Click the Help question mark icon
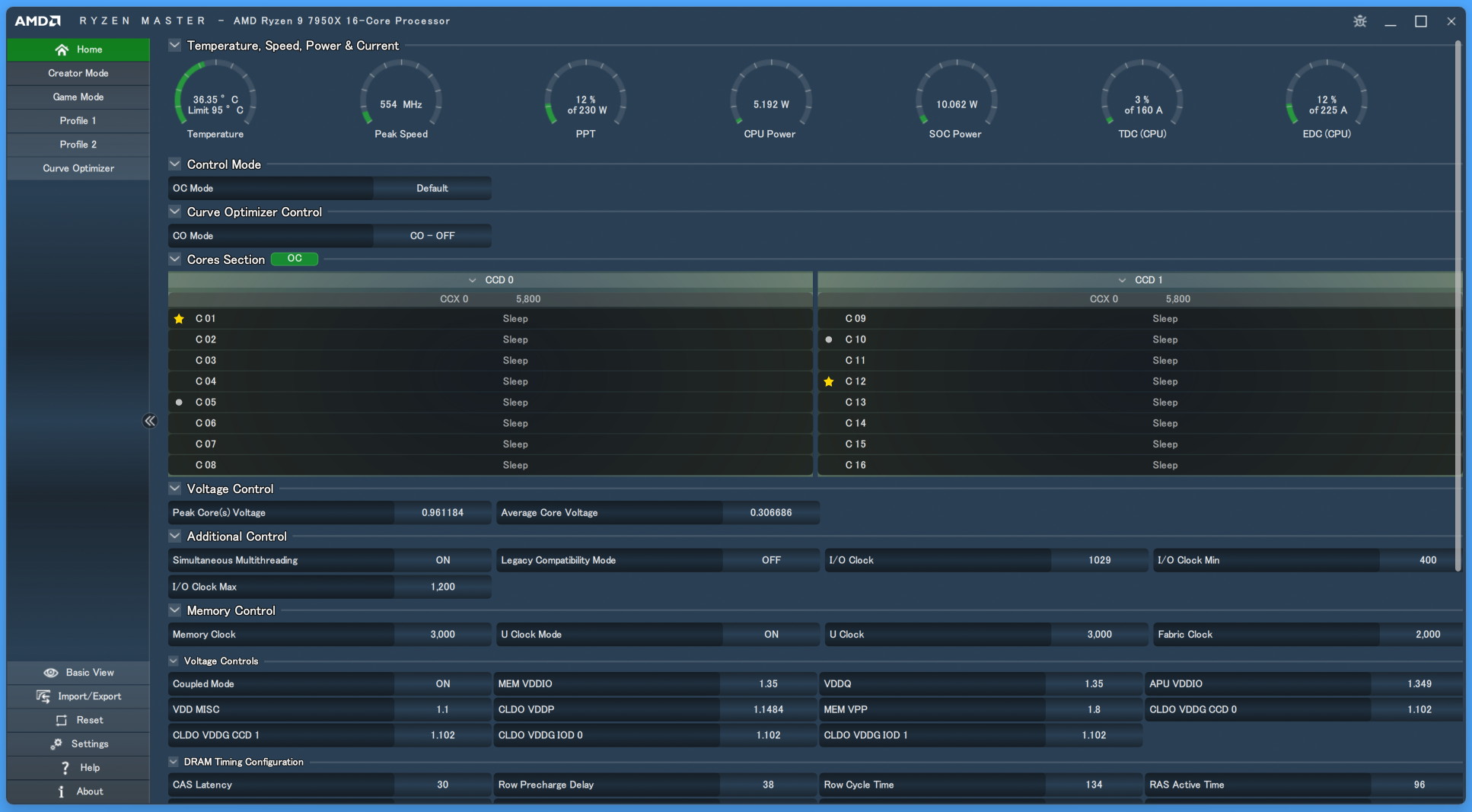Viewport: 1472px width, 812px height. pos(65,768)
